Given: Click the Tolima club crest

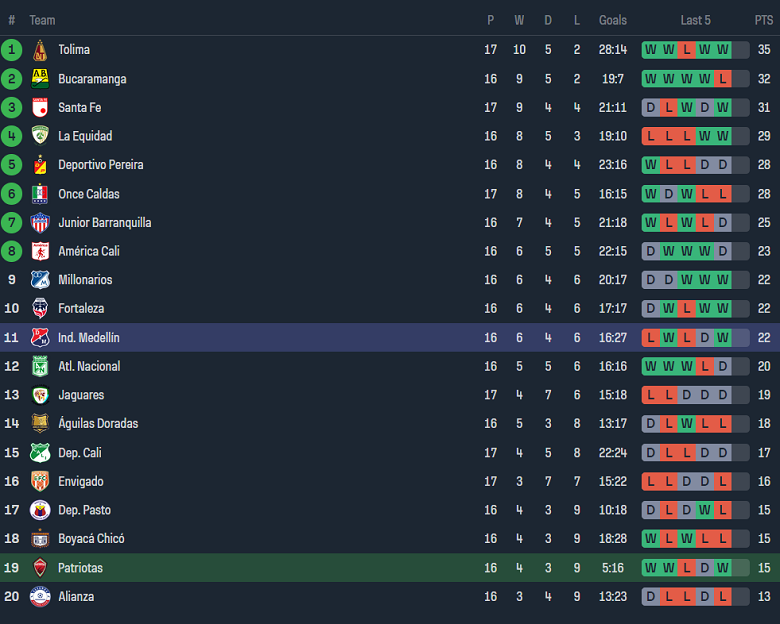Looking at the screenshot, I should 40,50.
